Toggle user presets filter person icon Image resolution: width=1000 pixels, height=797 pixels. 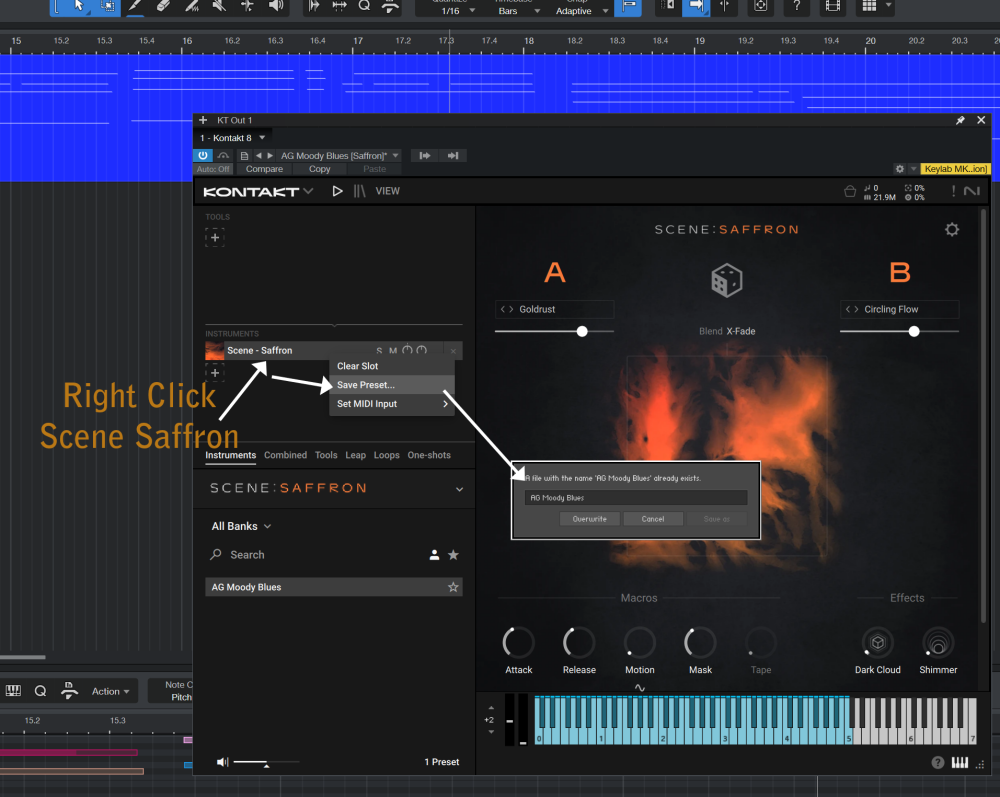point(434,555)
